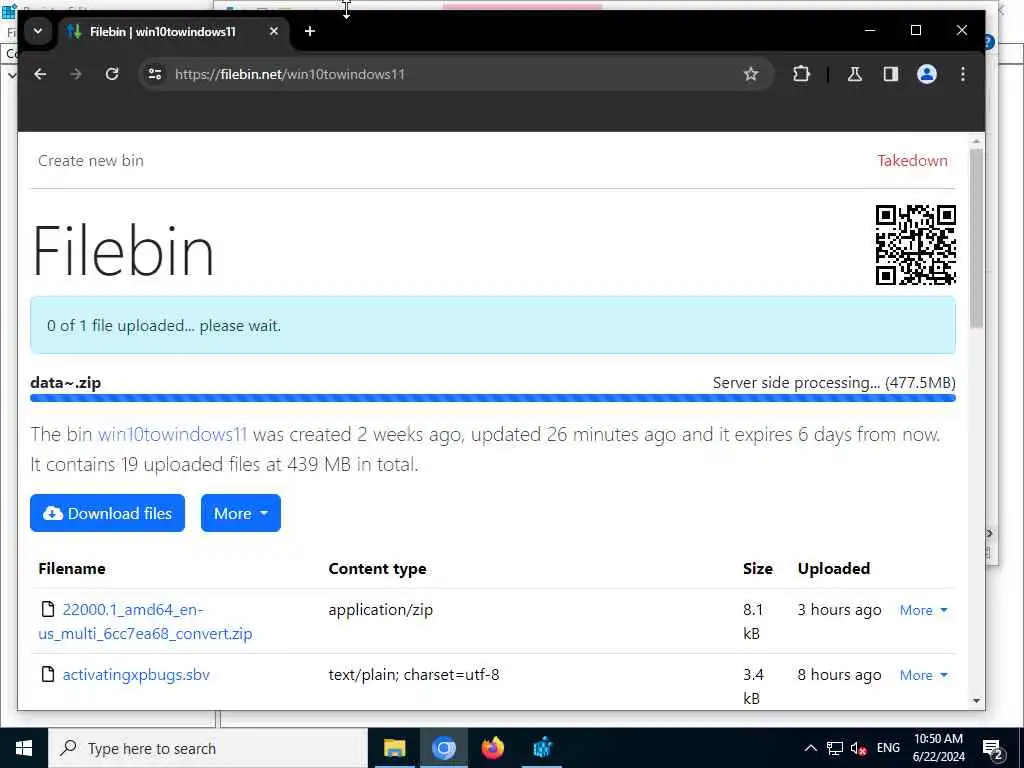Click file icon beside activatingxpbugs.sbv
The image size is (1024, 768).
click(x=48, y=674)
